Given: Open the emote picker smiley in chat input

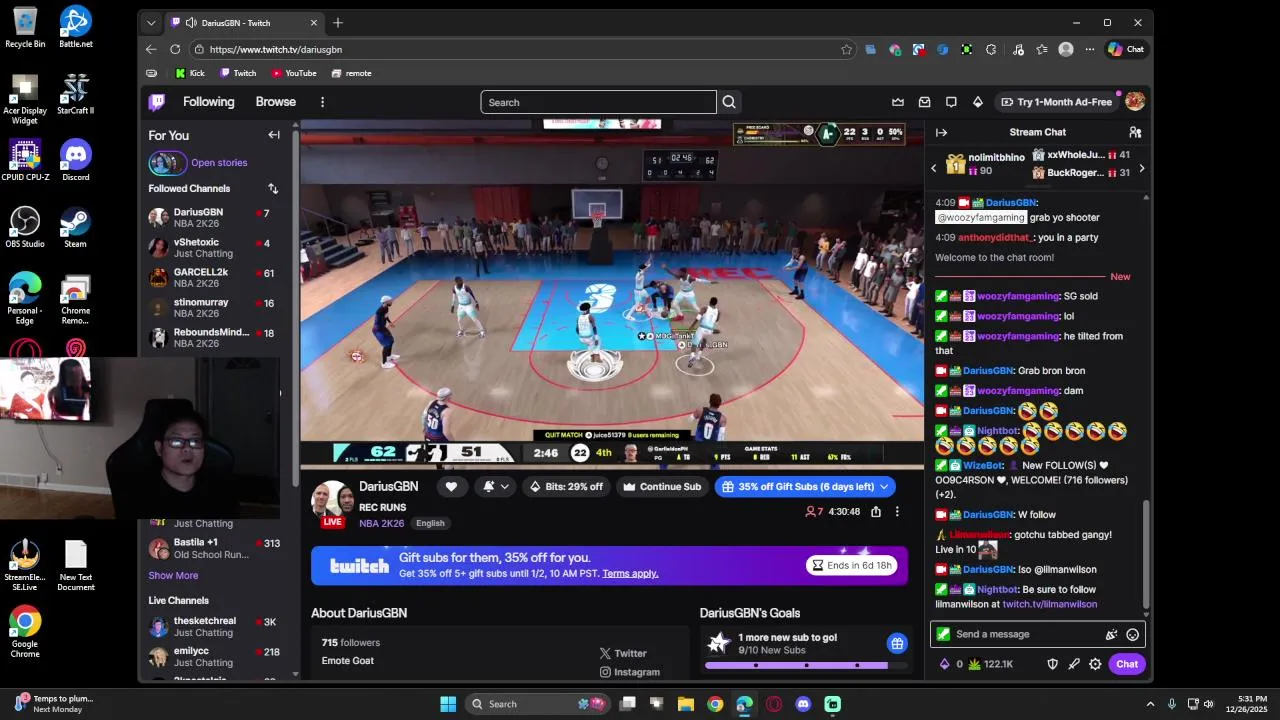Looking at the screenshot, I should pyautogui.click(x=1133, y=634).
